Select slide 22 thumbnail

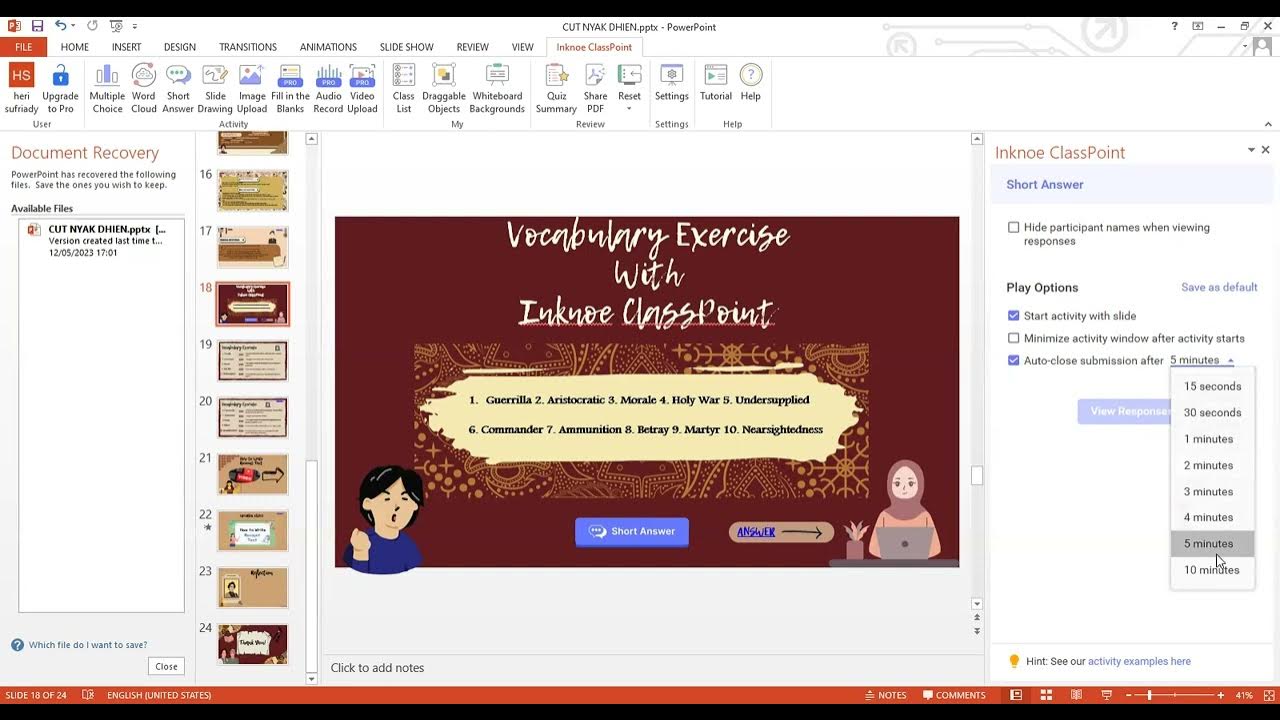coord(253,531)
